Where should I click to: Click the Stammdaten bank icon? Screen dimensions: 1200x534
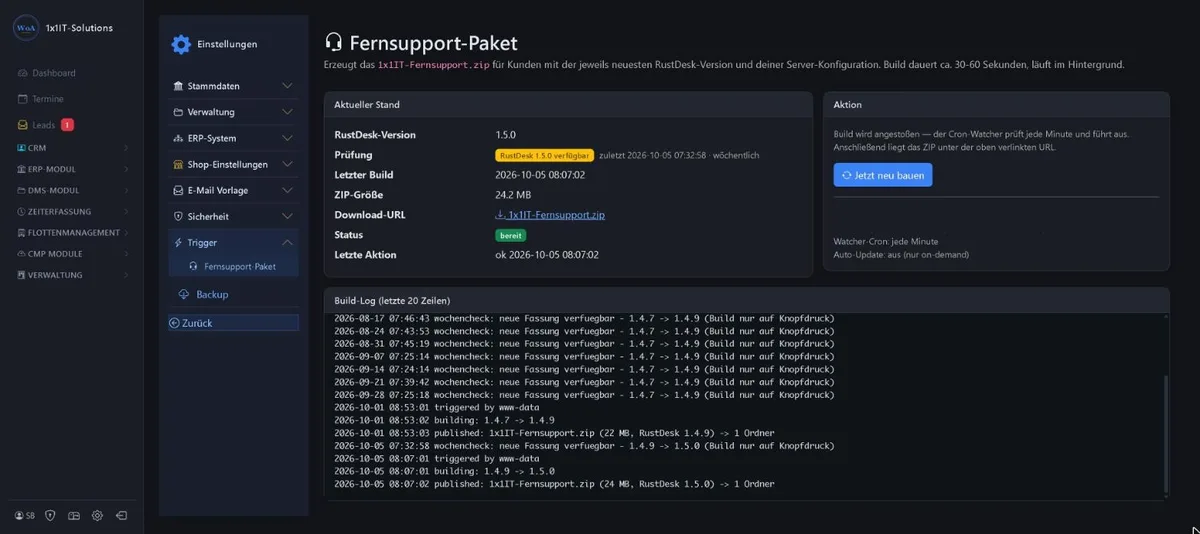(178, 86)
